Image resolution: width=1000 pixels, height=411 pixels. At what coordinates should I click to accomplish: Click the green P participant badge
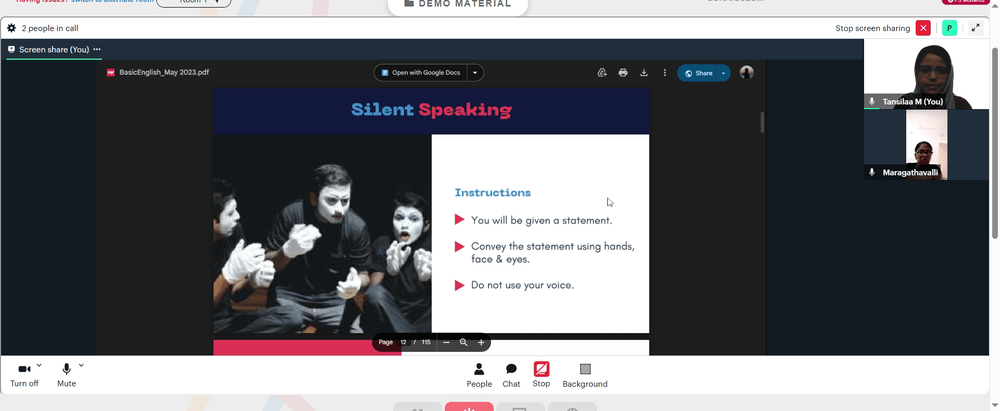click(950, 28)
